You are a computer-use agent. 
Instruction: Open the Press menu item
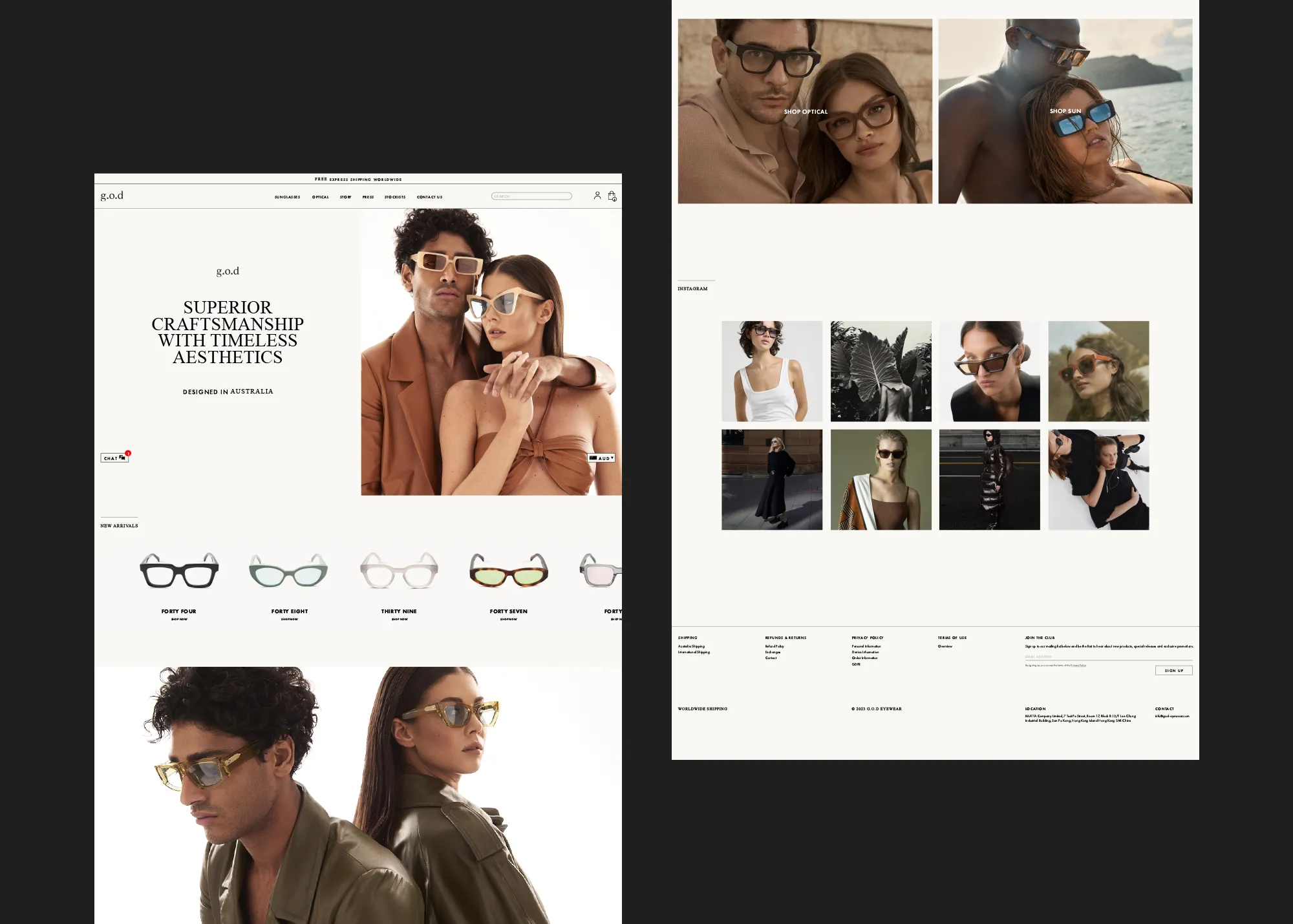coord(368,197)
